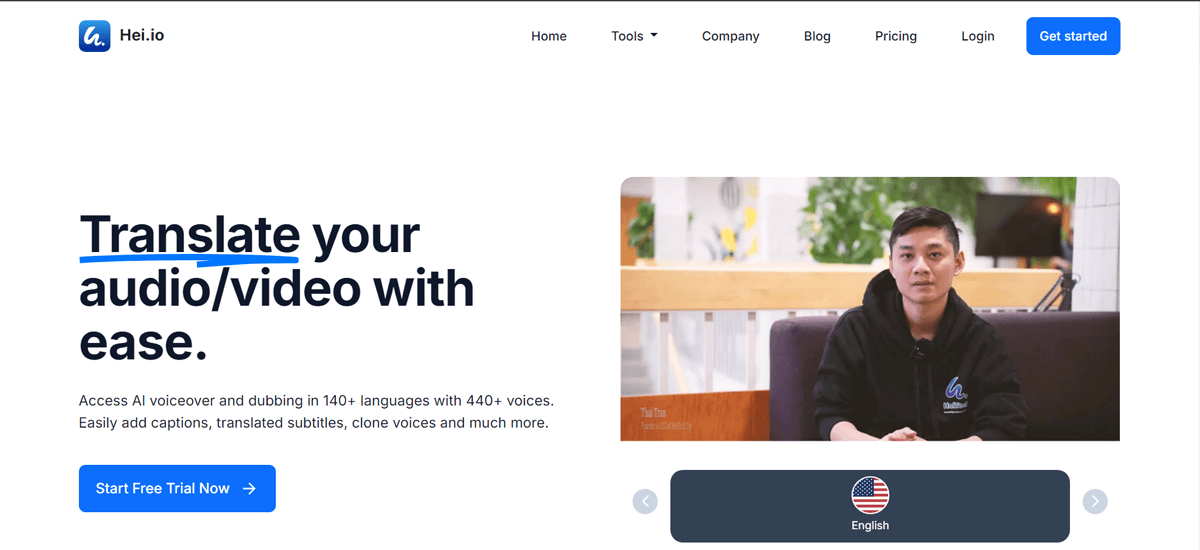Go to previous language with left arrow
This screenshot has width=1200, height=550.
(x=645, y=501)
